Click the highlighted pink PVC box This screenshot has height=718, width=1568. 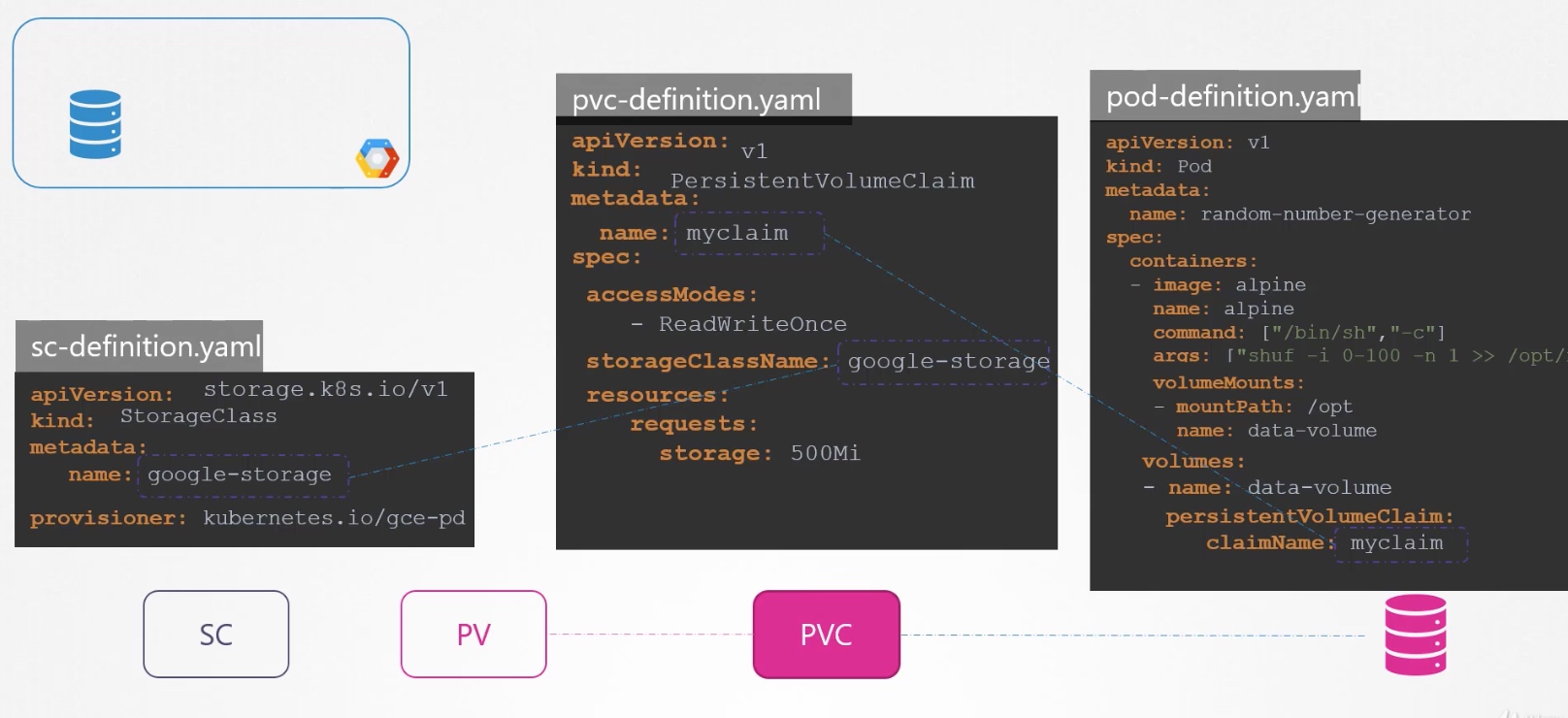[x=827, y=635]
